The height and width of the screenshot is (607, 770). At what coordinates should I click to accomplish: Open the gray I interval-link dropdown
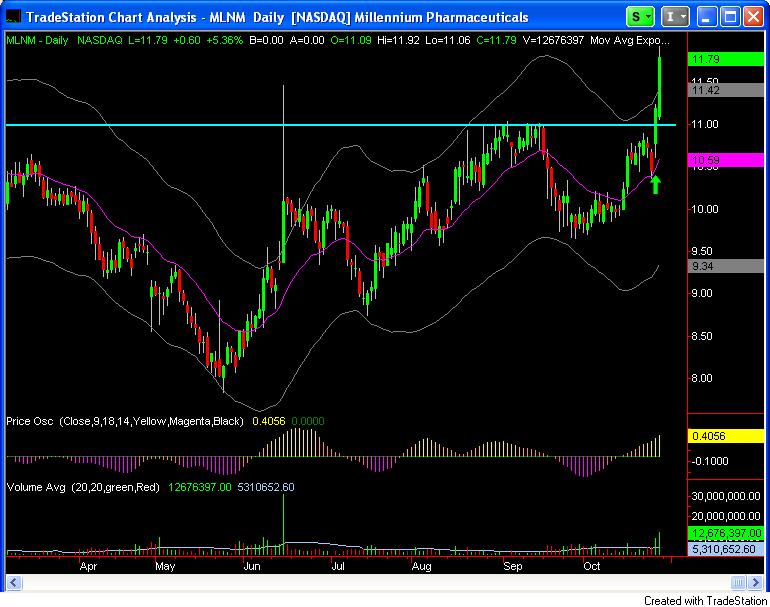pos(674,17)
